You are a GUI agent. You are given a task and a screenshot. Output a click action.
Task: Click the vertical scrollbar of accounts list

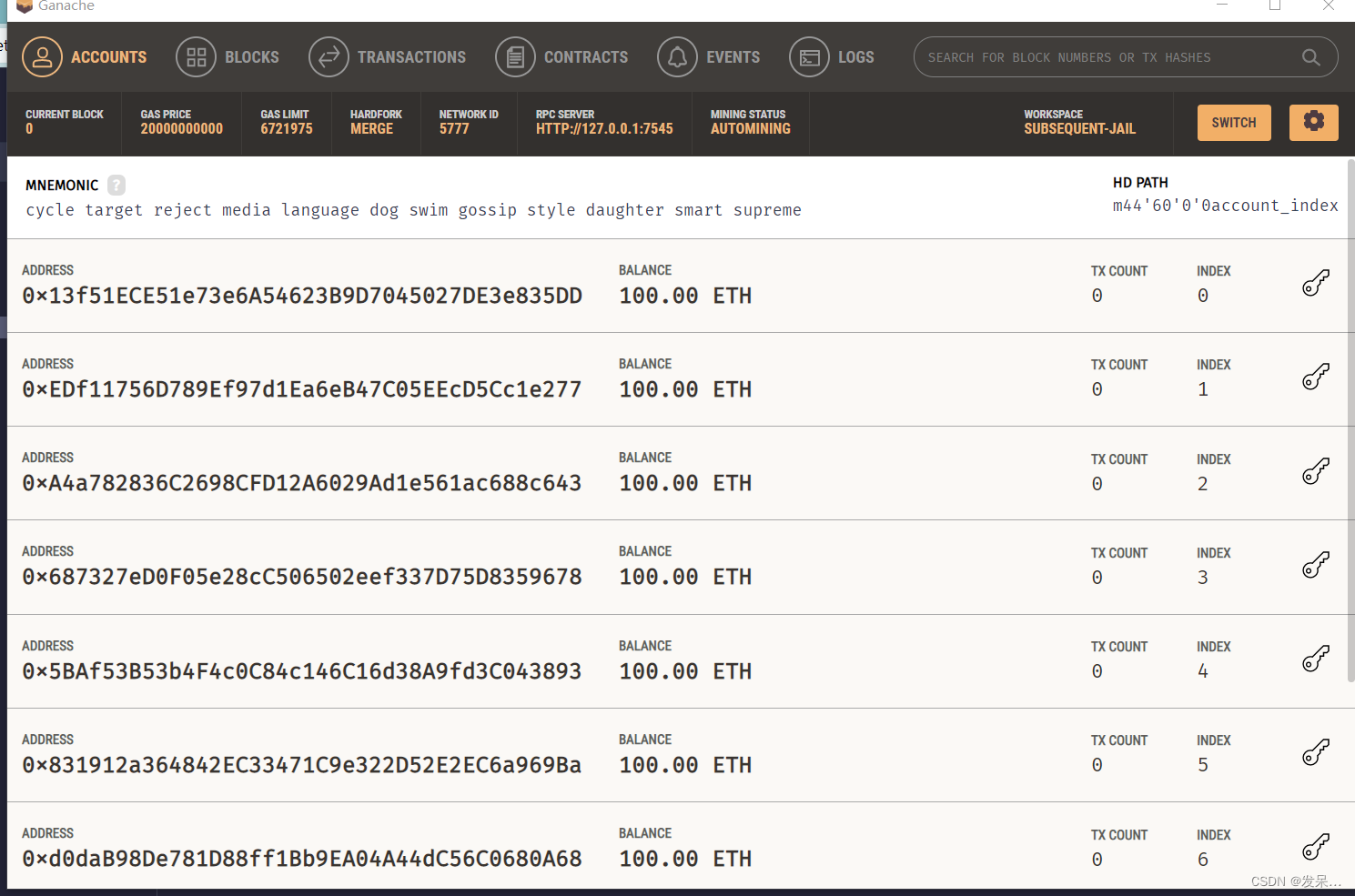[x=1350, y=418]
